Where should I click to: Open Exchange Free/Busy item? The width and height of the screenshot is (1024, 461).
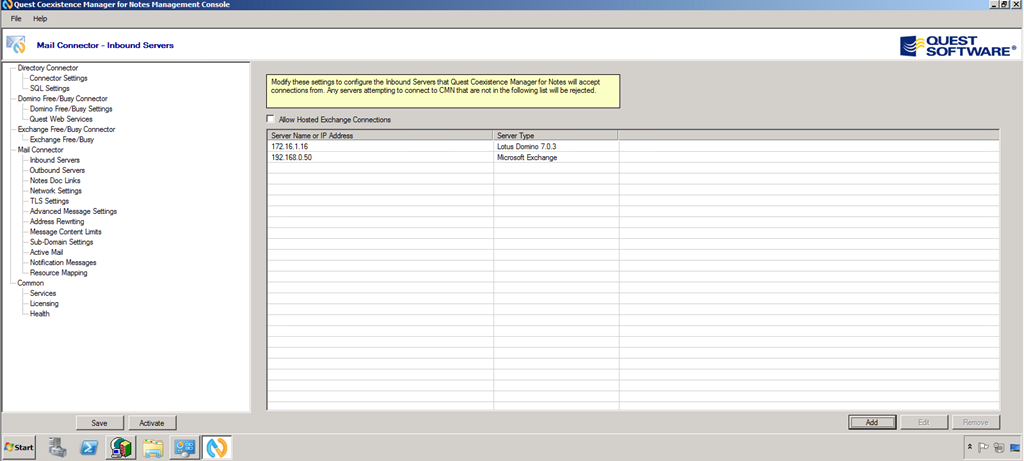click(62, 140)
